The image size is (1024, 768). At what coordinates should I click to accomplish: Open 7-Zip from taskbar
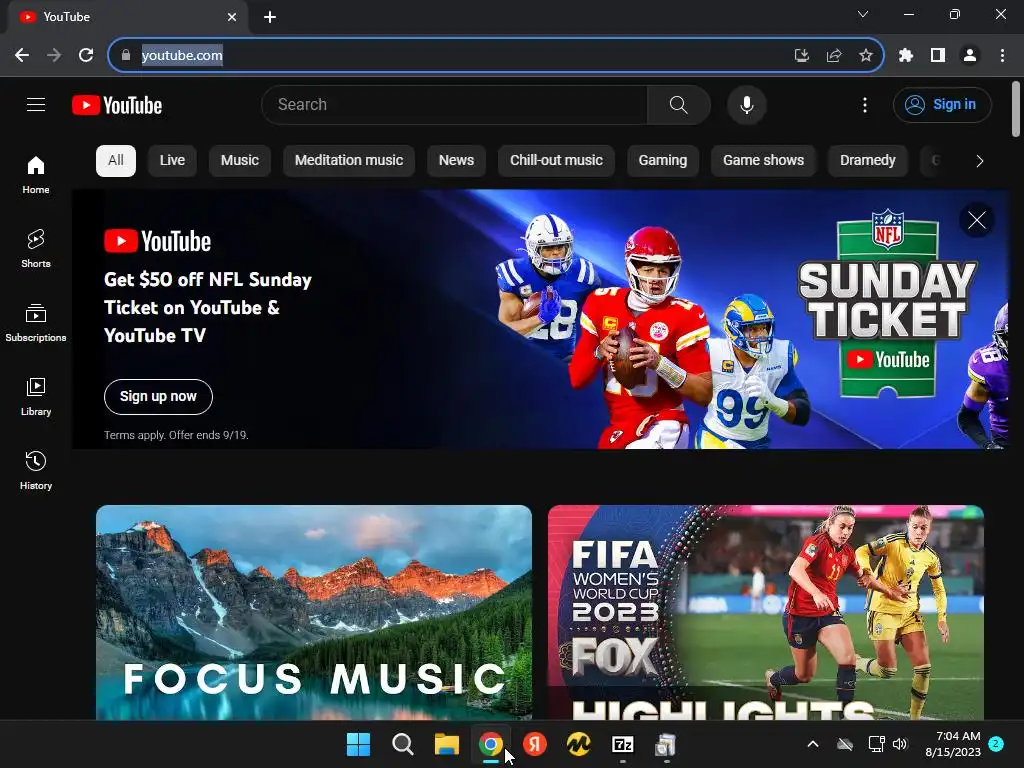tap(622, 744)
